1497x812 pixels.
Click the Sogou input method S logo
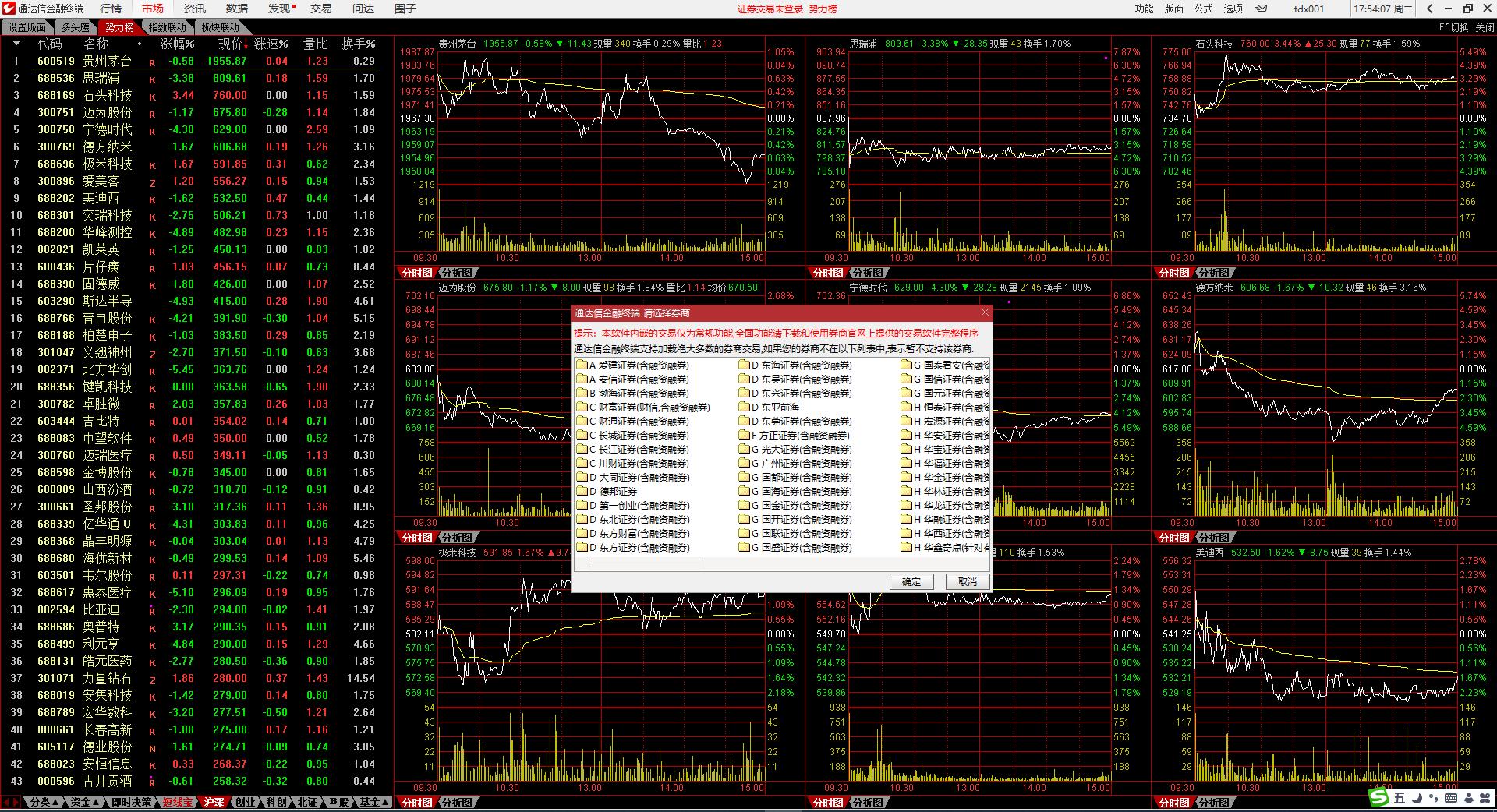(x=1379, y=798)
